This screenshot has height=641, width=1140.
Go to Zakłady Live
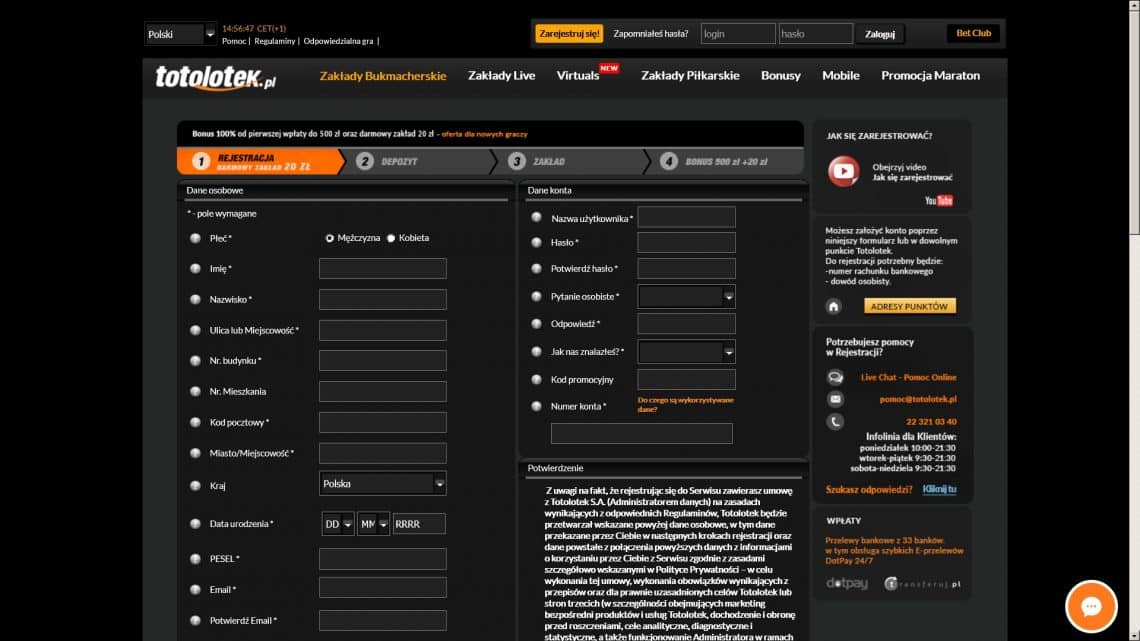coord(502,76)
